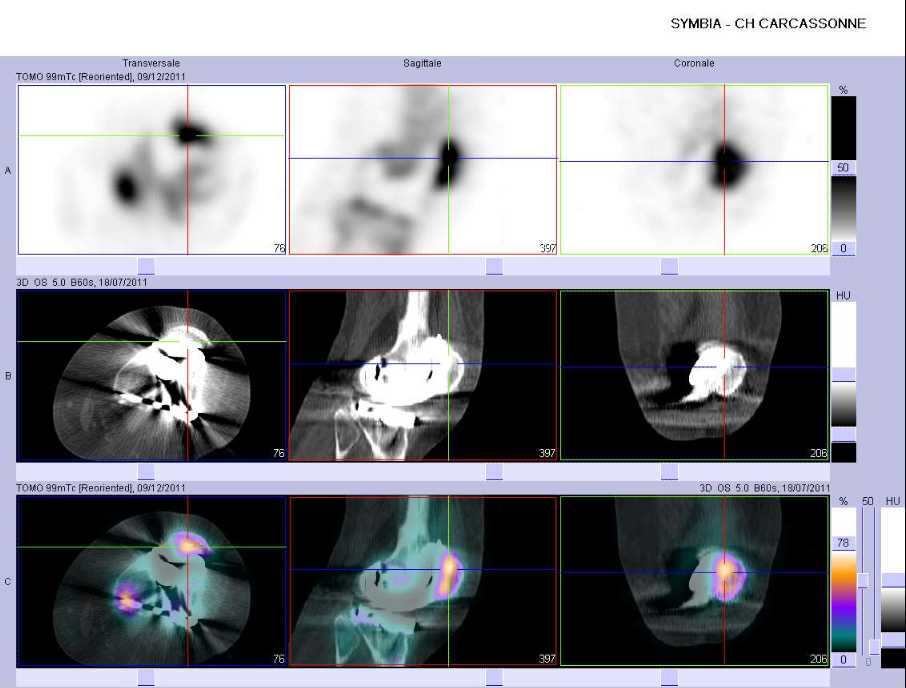Click the lower HU window handle in row C
Image resolution: width=906 pixels, height=688 pixels.
893,640
